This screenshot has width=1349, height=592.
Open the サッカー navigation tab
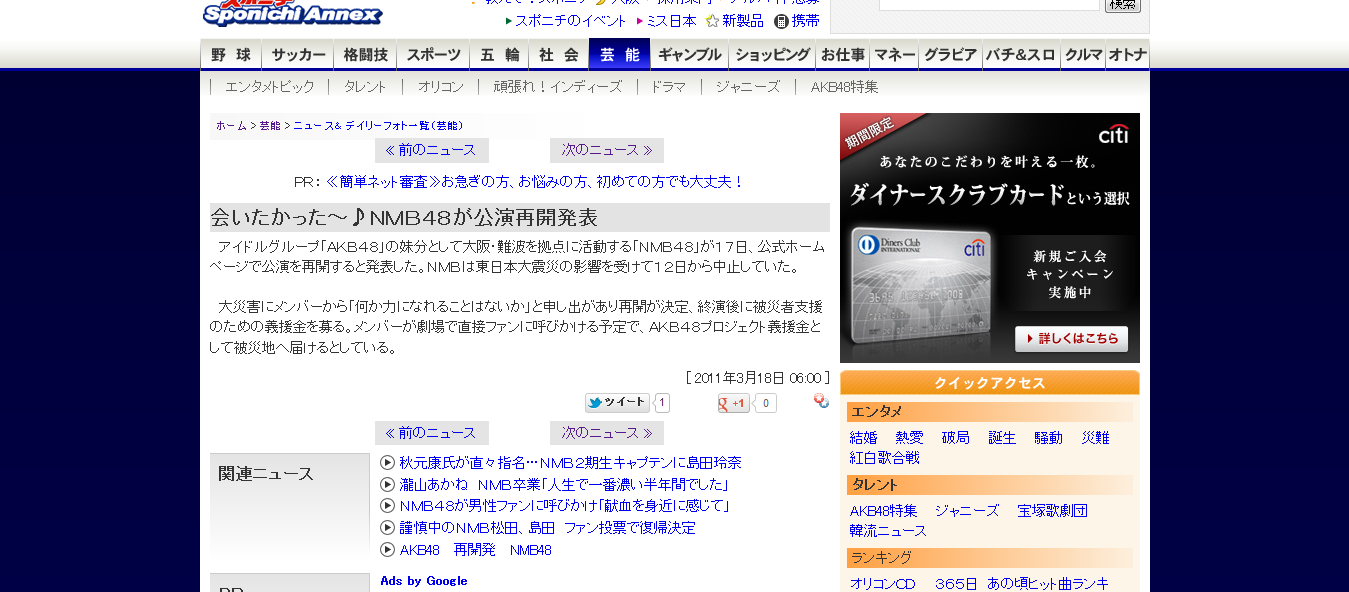click(x=298, y=55)
